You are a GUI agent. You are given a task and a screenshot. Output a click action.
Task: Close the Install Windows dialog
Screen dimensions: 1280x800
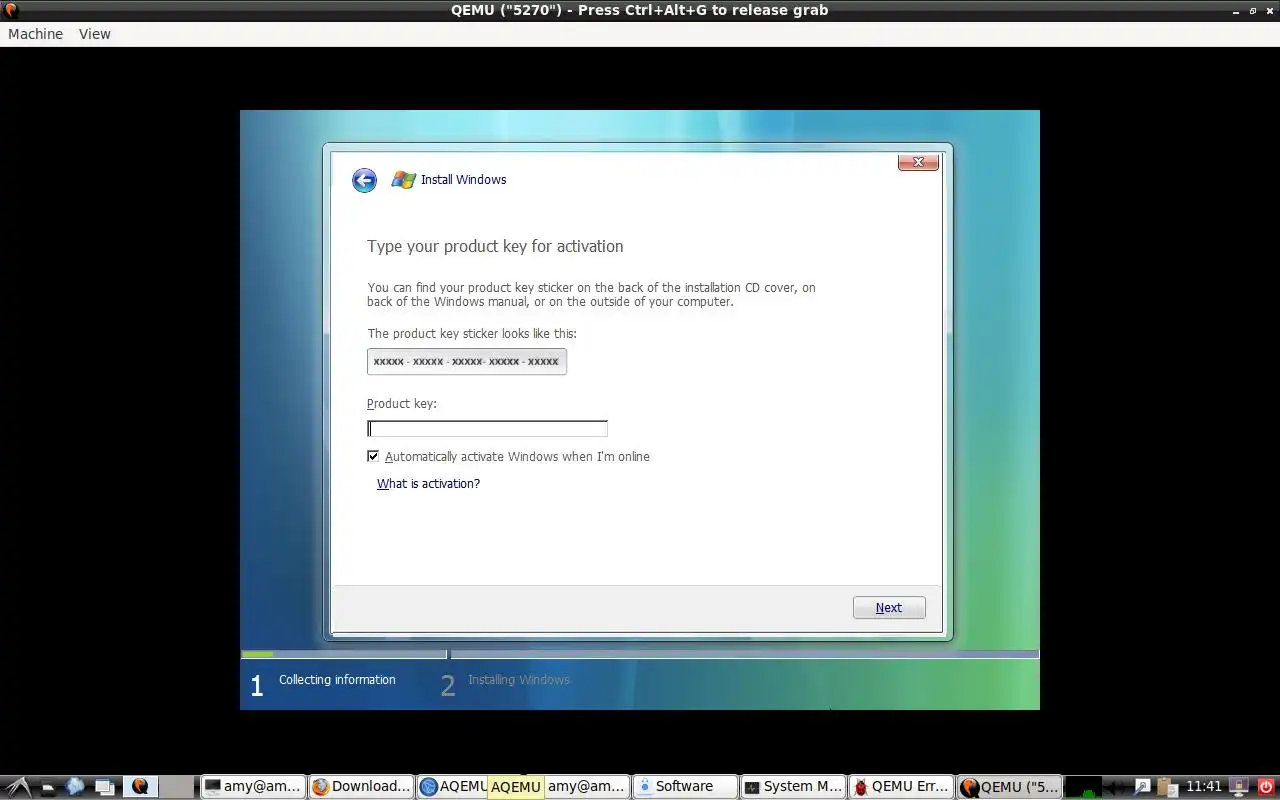pos(918,162)
